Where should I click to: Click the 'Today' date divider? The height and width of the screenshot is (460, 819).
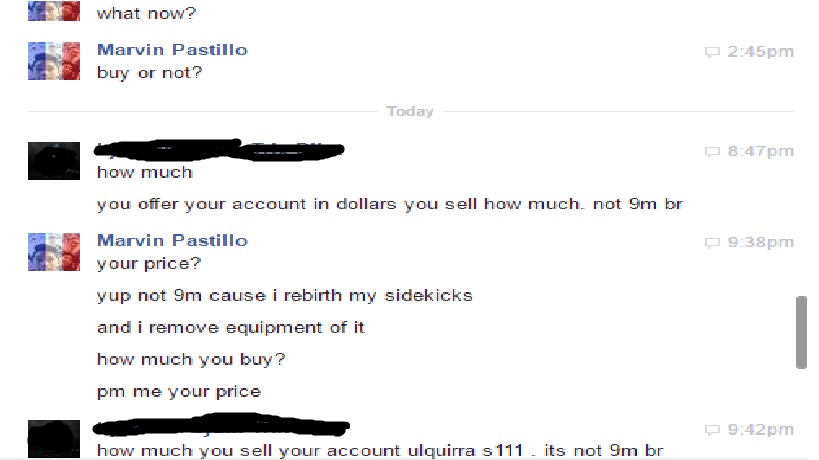click(x=410, y=111)
